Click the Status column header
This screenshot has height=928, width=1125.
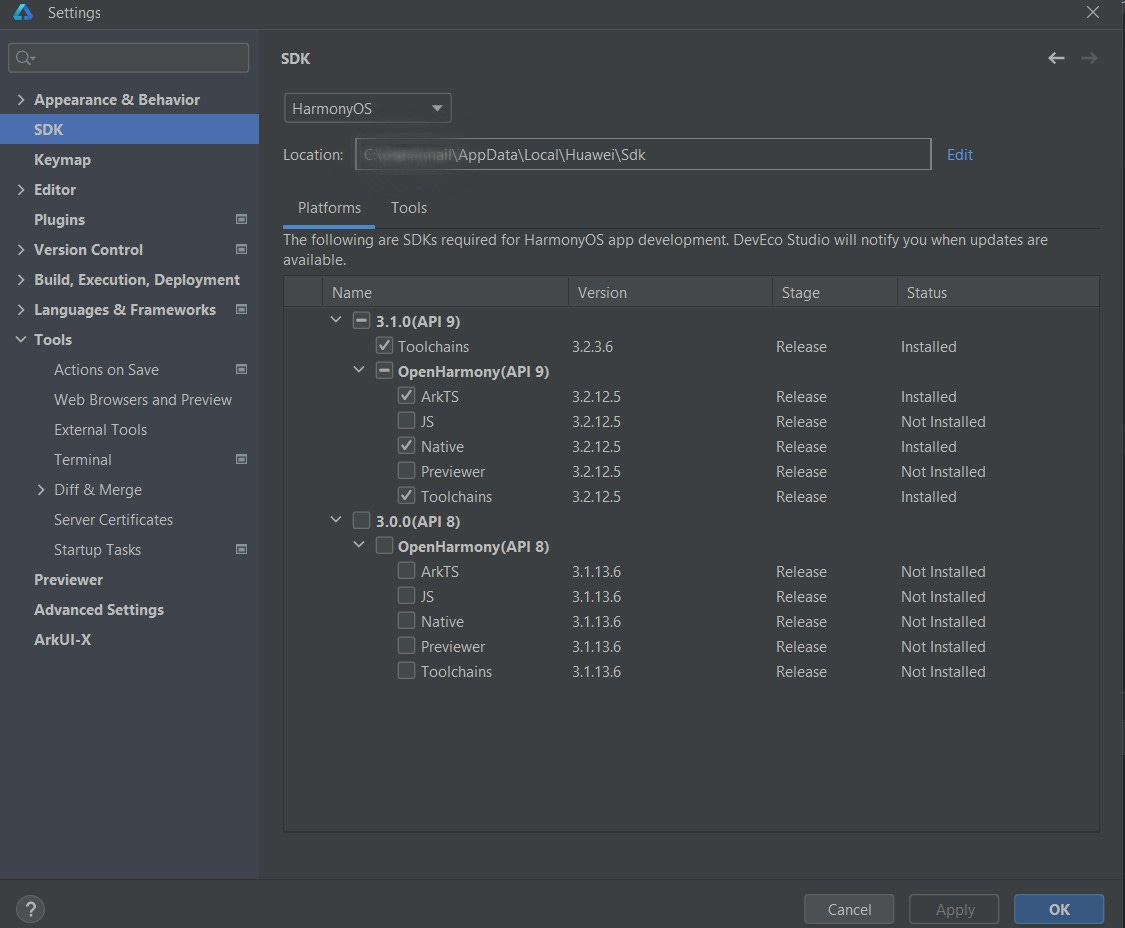998,293
